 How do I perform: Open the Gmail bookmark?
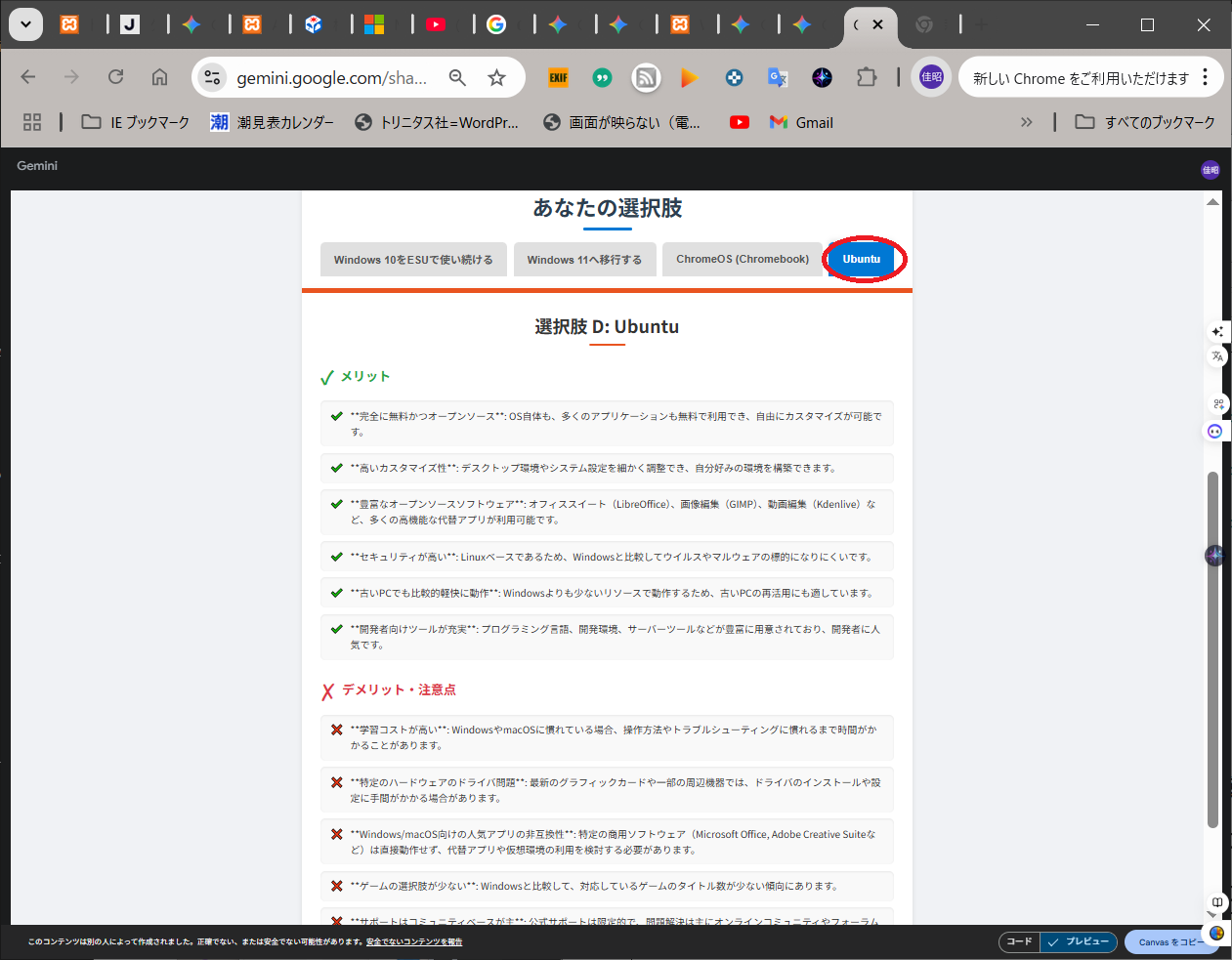click(x=801, y=122)
